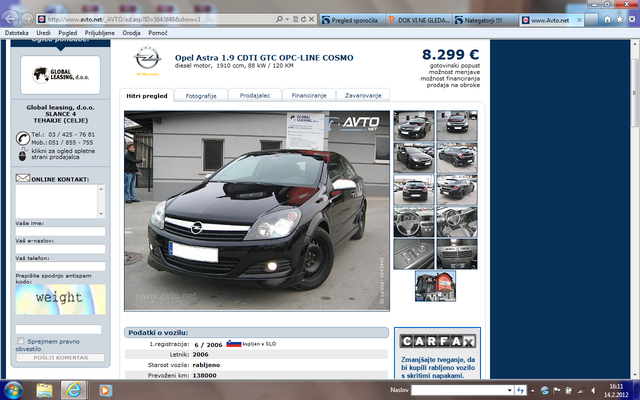This screenshot has height=400, width=640.
Task: Click the mouse icon for seller website
Action: pyautogui.click(x=22, y=154)
